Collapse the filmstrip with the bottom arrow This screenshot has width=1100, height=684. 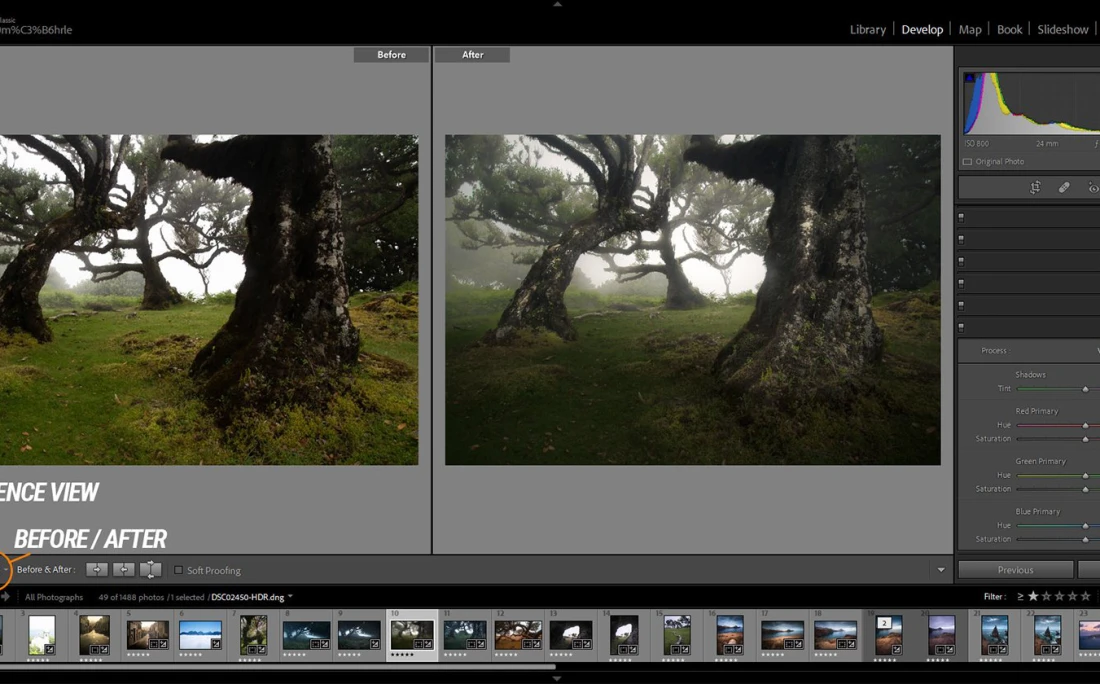coord(557,678)
